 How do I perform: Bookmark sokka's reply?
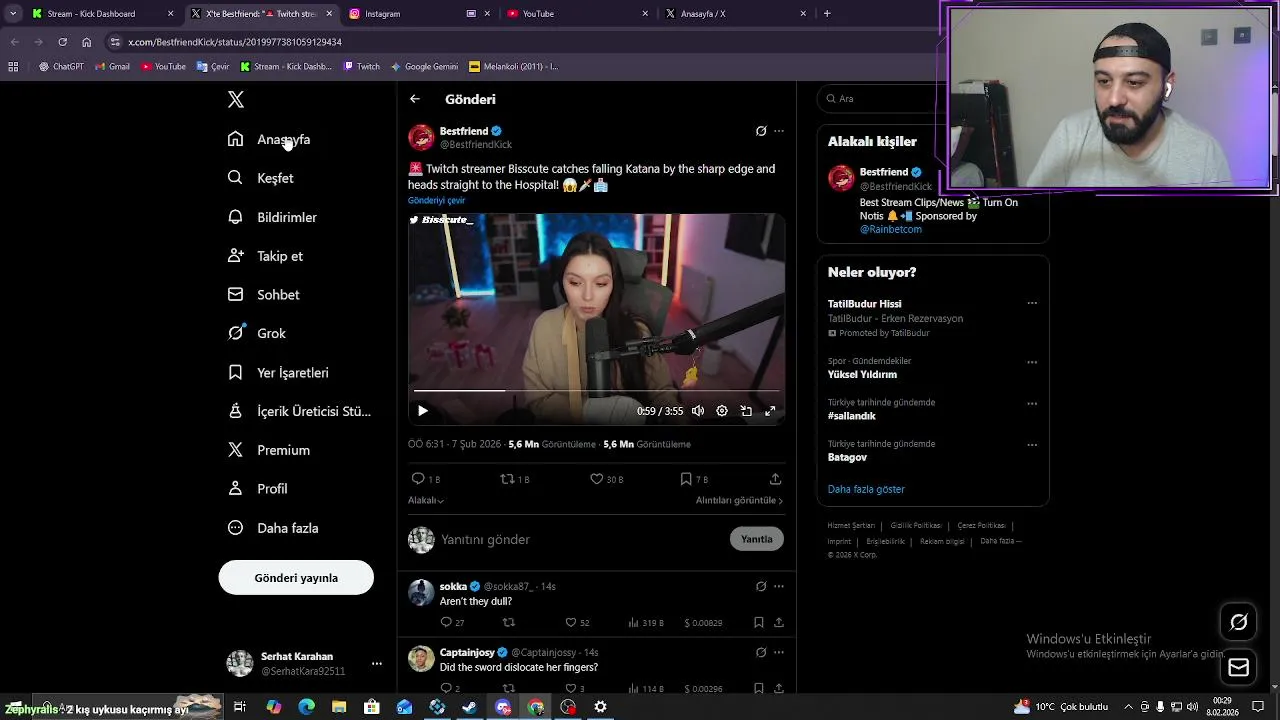[759, 623]
